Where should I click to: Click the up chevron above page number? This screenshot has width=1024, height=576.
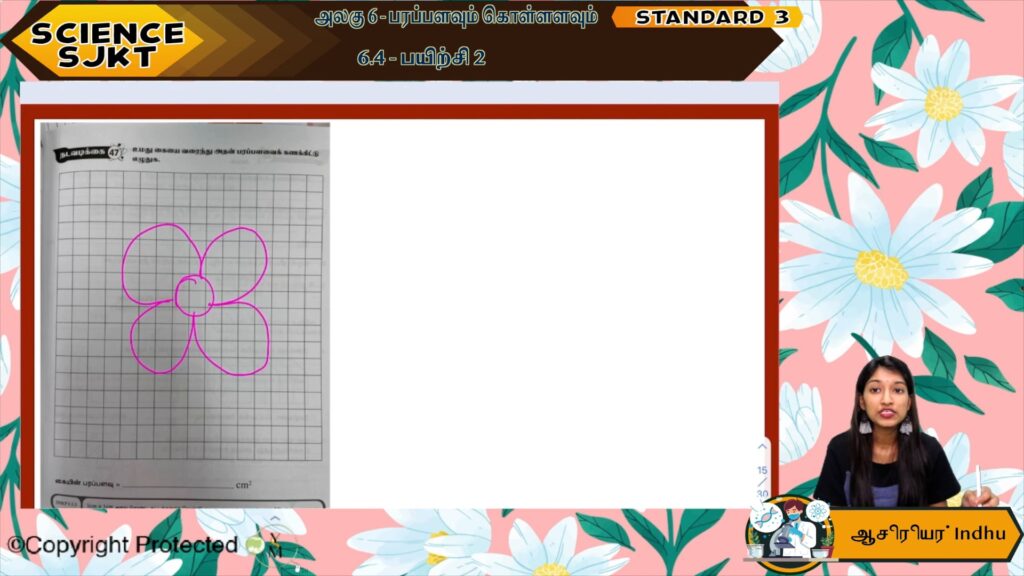(762, 447)
